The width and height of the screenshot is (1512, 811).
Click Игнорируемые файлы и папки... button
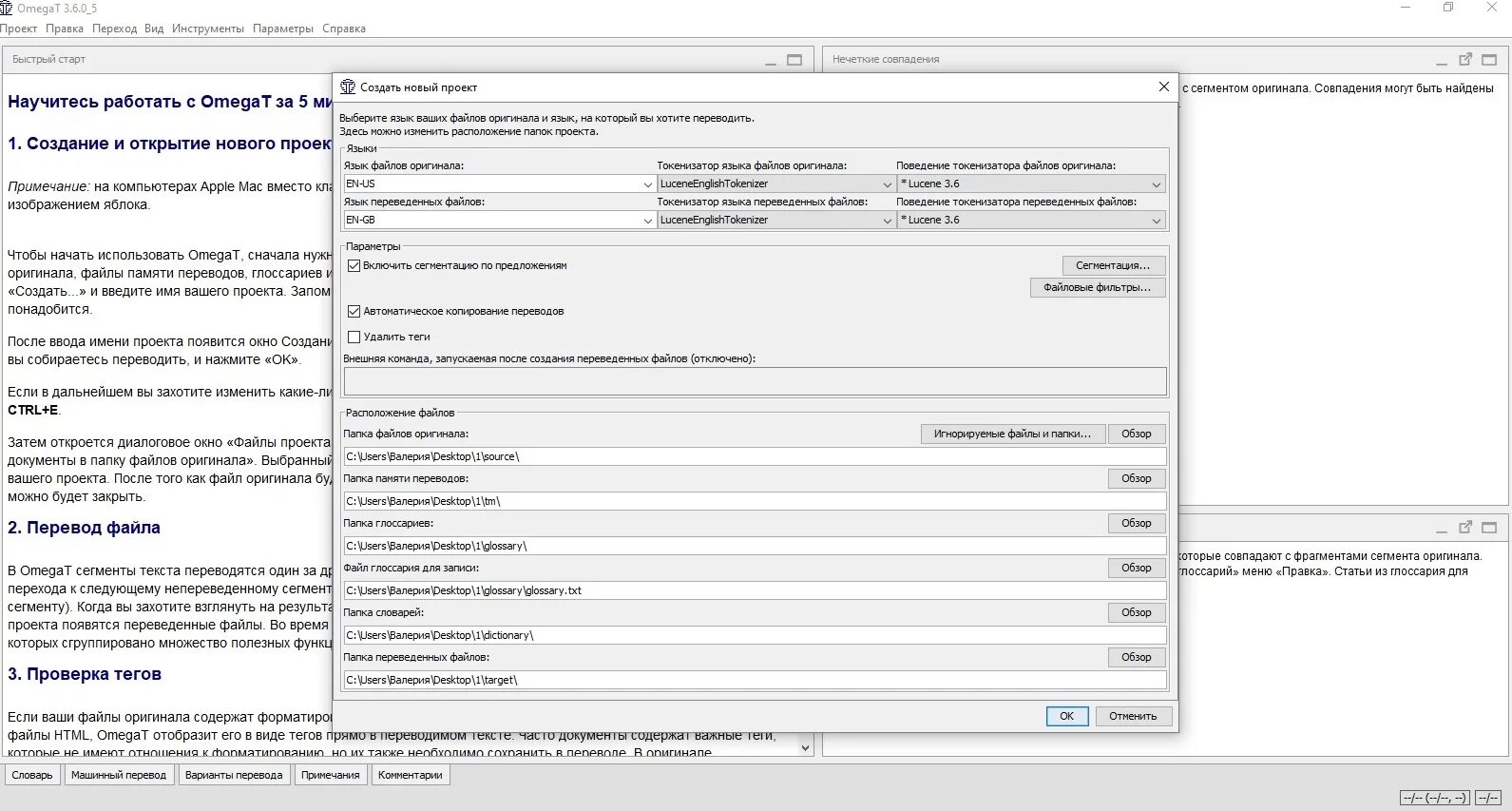pos(1012,434)
